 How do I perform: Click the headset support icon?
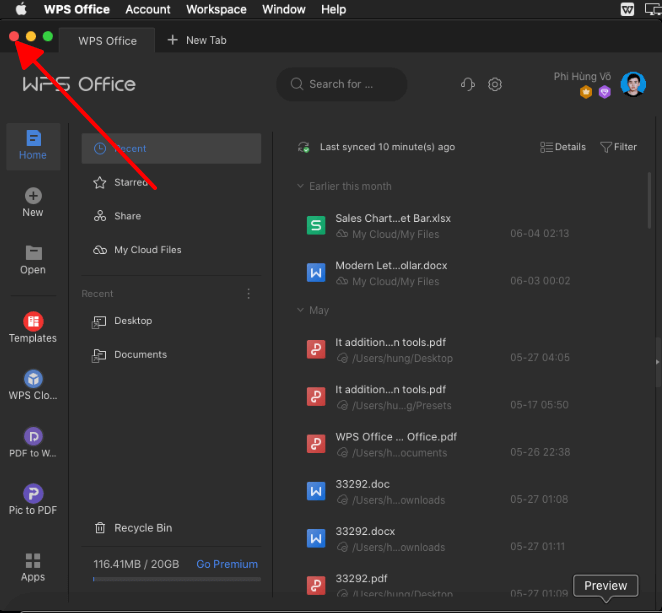tap(467, 85)
